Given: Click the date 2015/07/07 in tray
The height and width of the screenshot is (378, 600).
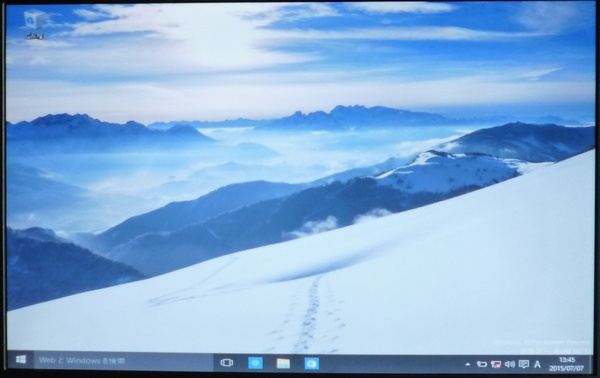Looking at the screenshot, I should tap(567, 368).
